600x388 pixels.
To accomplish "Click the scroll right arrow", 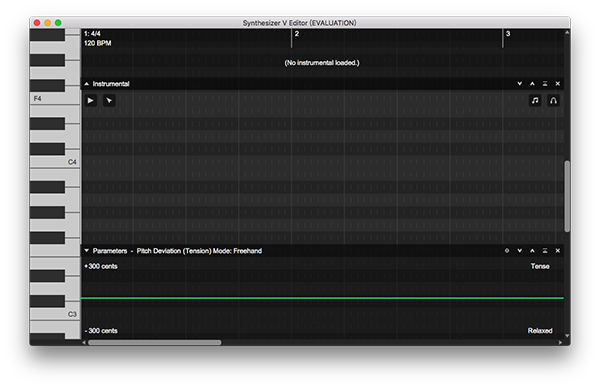I will click(x=561, y=342).
